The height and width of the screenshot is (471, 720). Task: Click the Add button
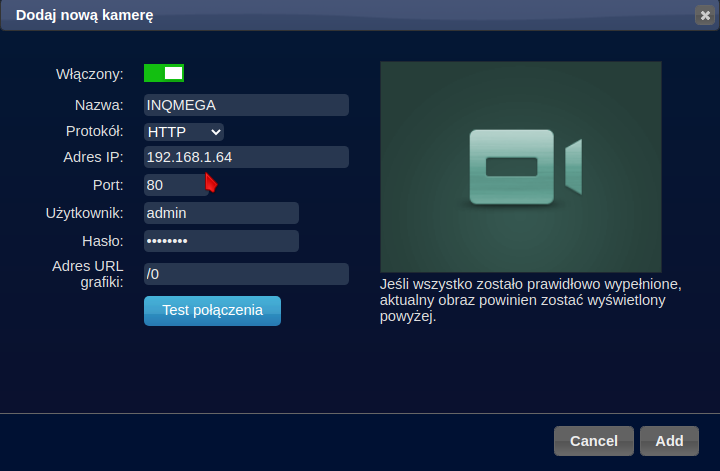point(669,441)
